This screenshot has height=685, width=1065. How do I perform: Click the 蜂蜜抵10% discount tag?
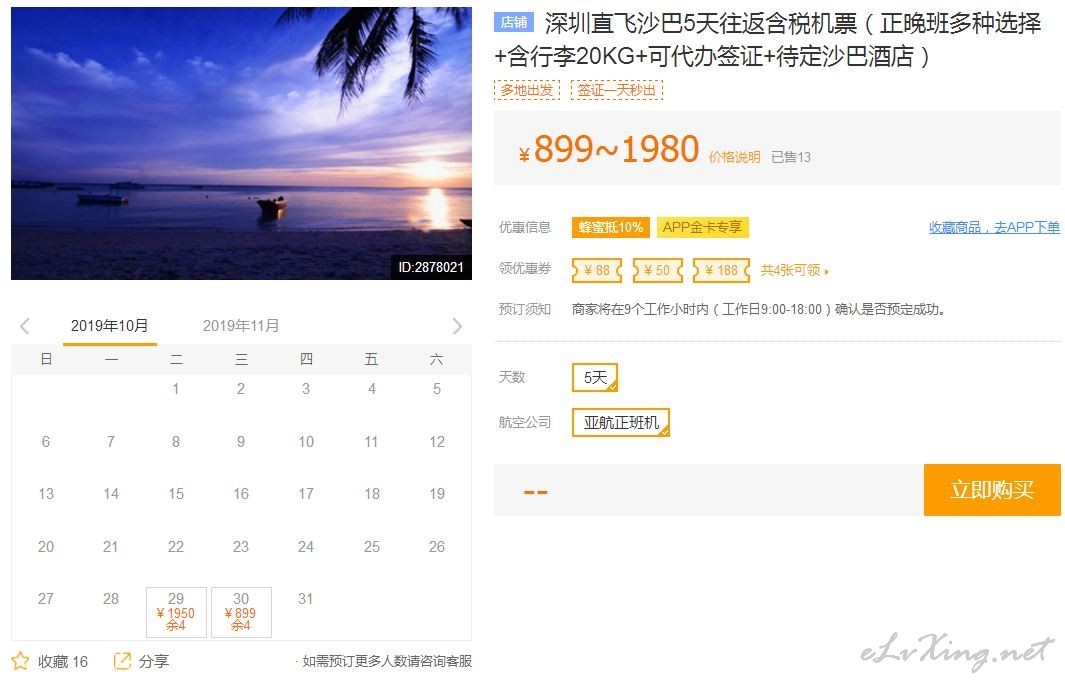611,227
